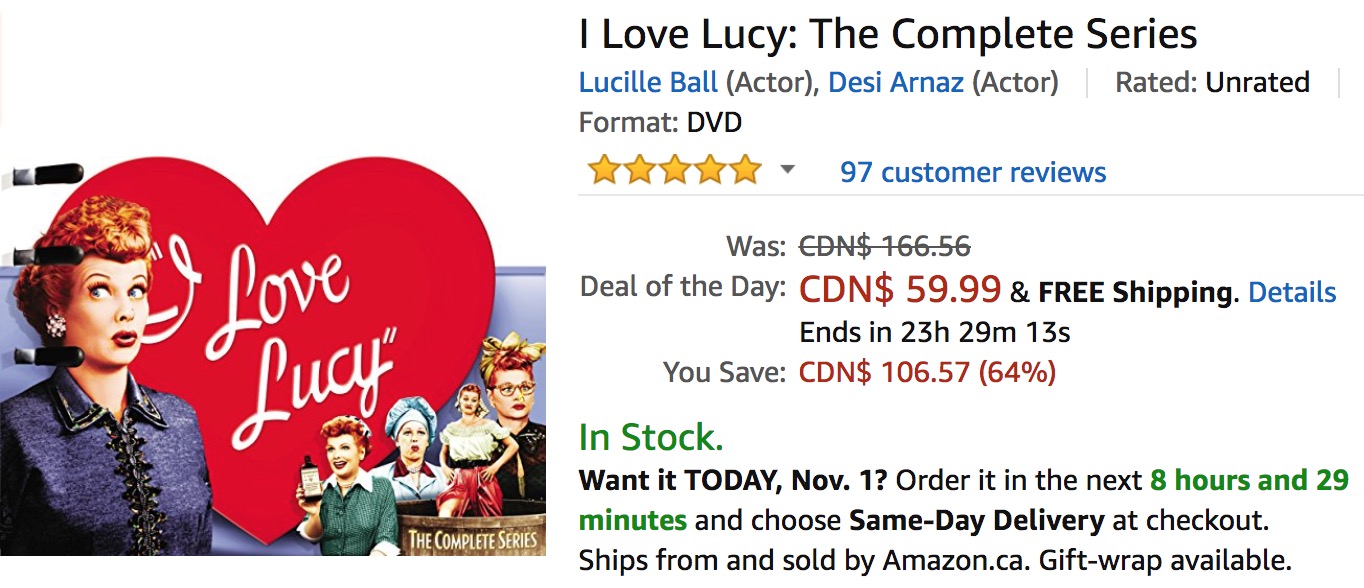Click the Ends in countdown timer
1364x588 pixels.
935,332
